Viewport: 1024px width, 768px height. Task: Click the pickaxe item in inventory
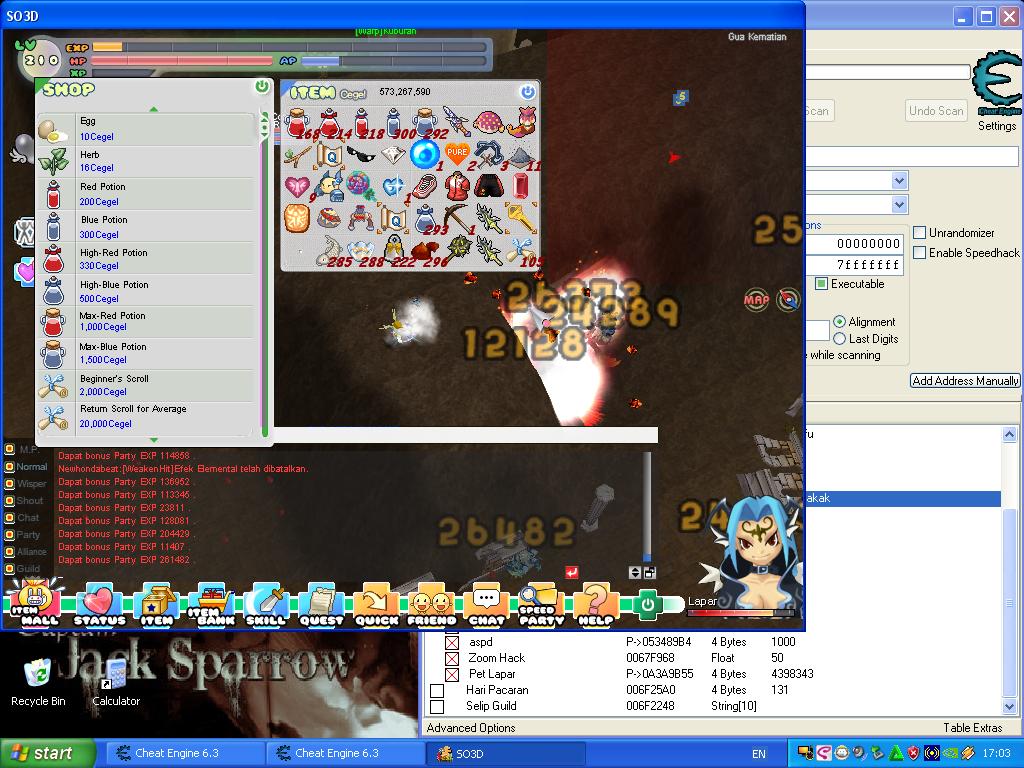pyautogui.click(x=456, y=219)
